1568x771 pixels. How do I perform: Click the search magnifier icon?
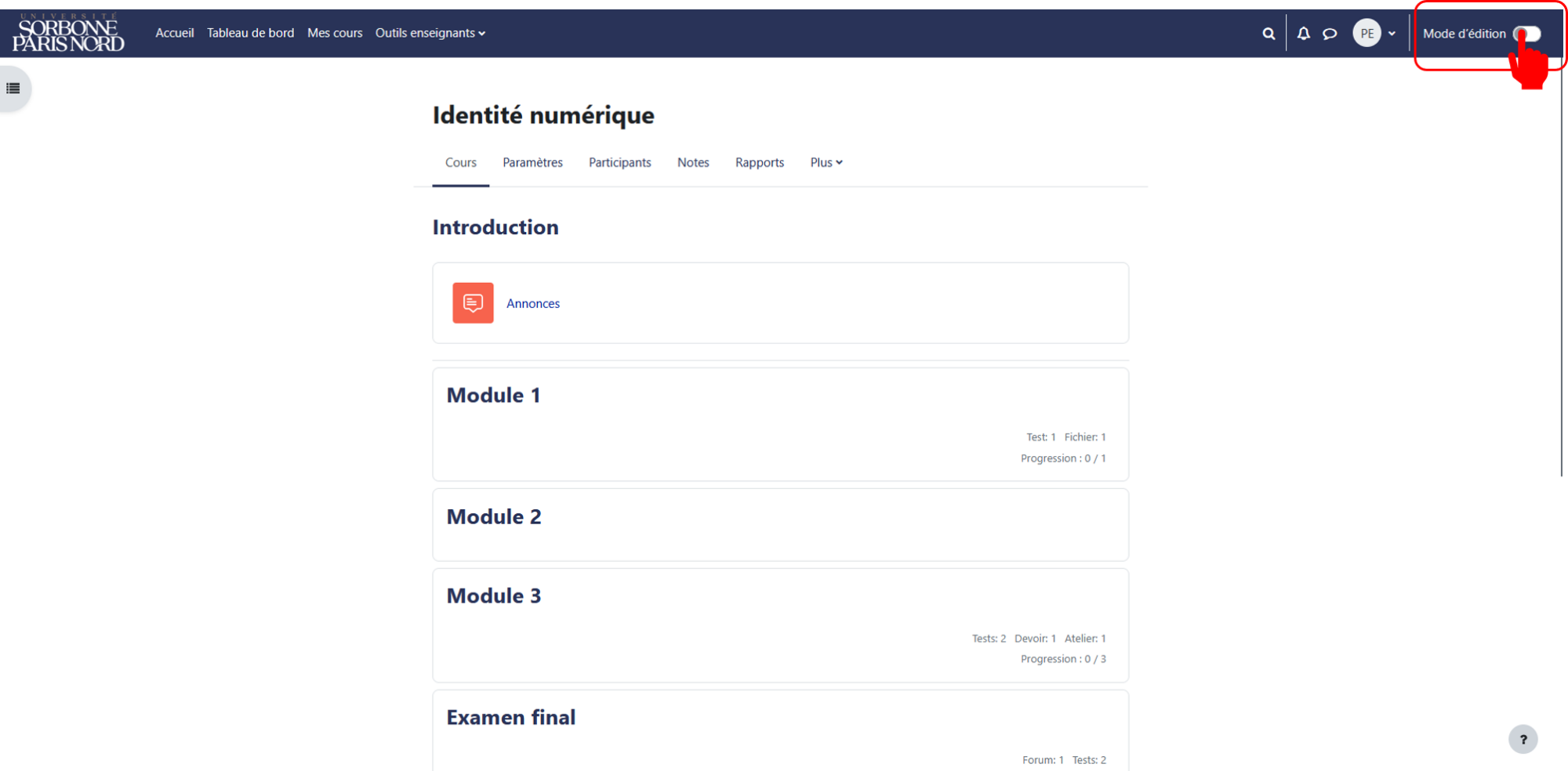point(1269,34)
